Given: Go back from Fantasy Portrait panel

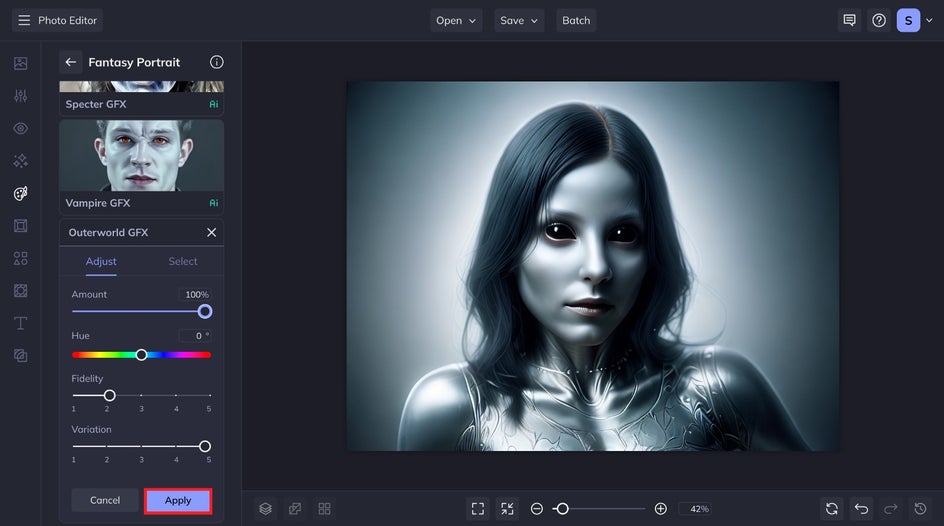Looking at the screenshot, I should coord(70,62).
